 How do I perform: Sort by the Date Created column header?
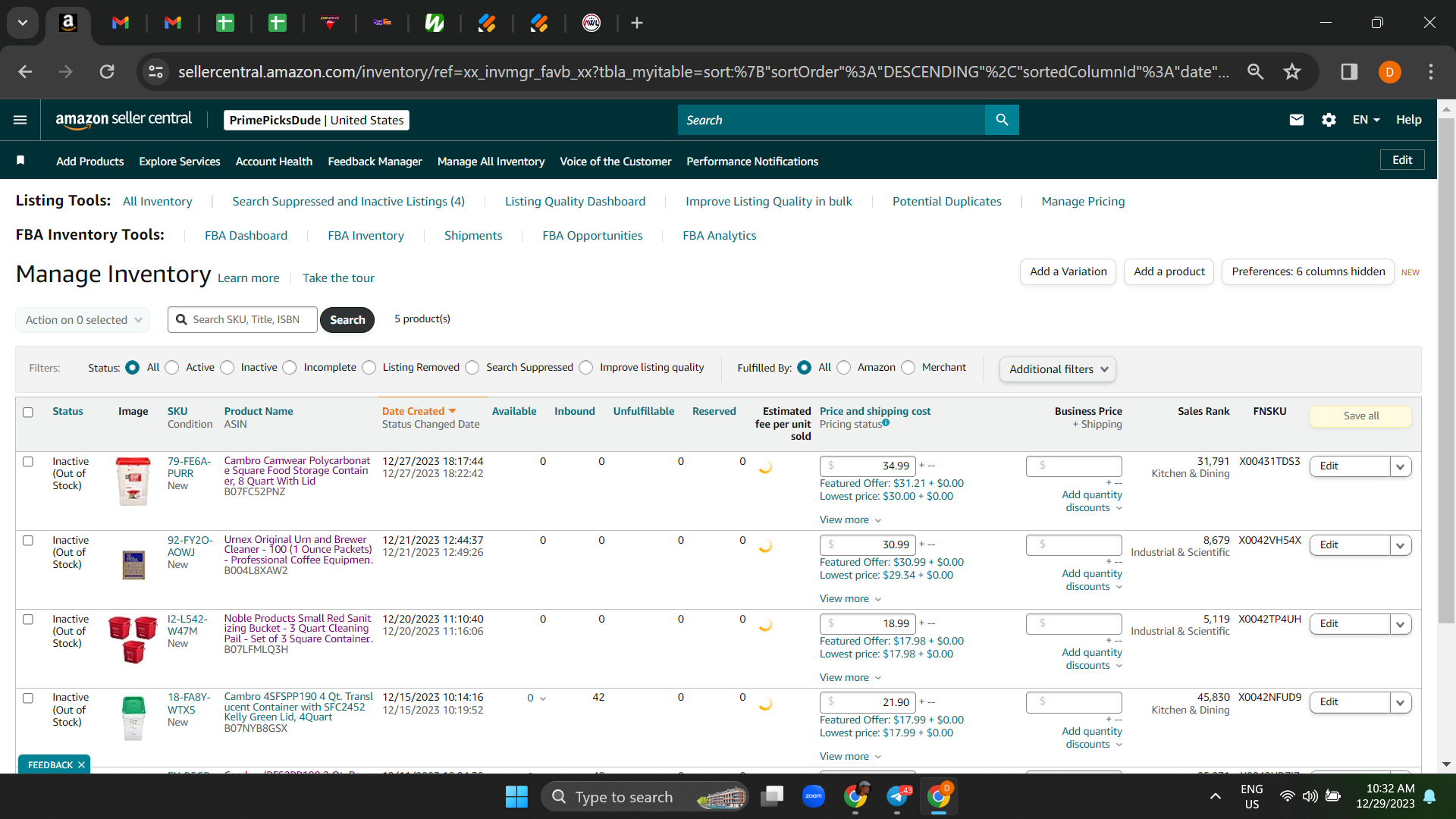pos(419,411)
